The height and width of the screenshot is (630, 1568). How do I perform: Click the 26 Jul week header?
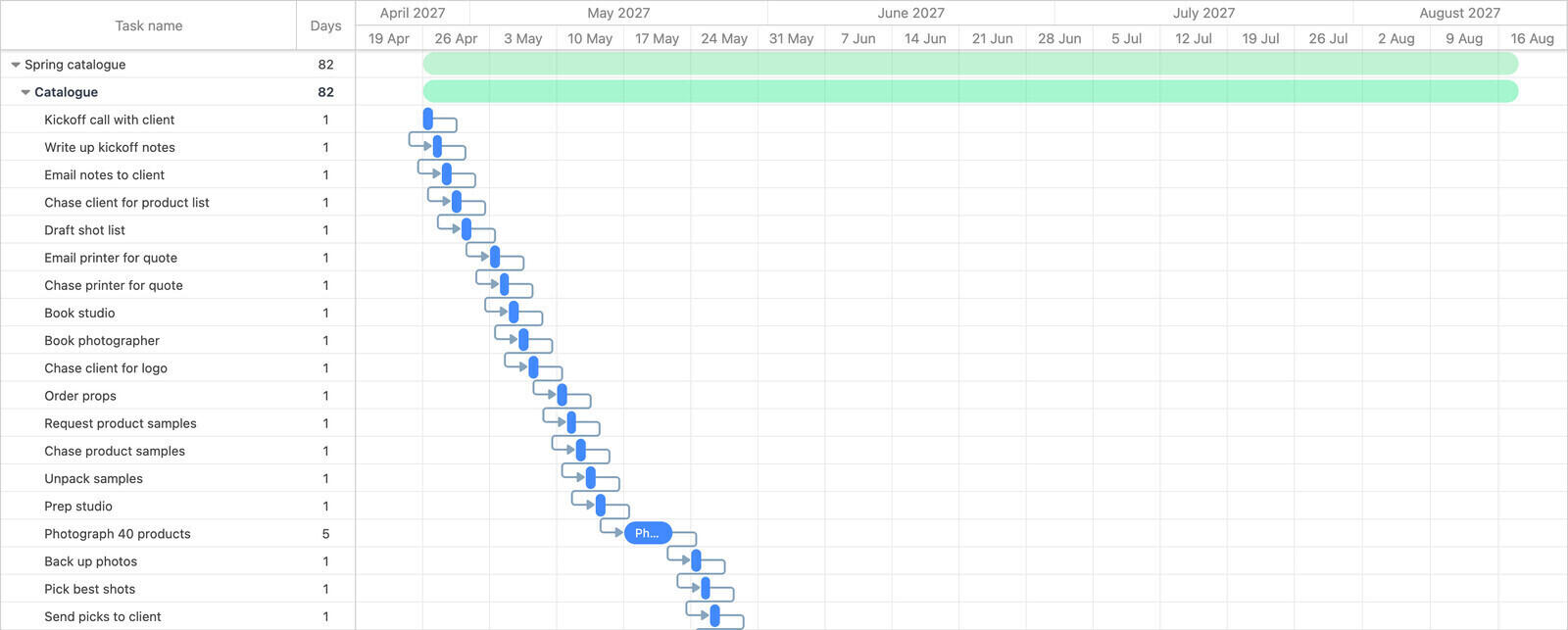pyautogui.click(x=1328, y=38)
